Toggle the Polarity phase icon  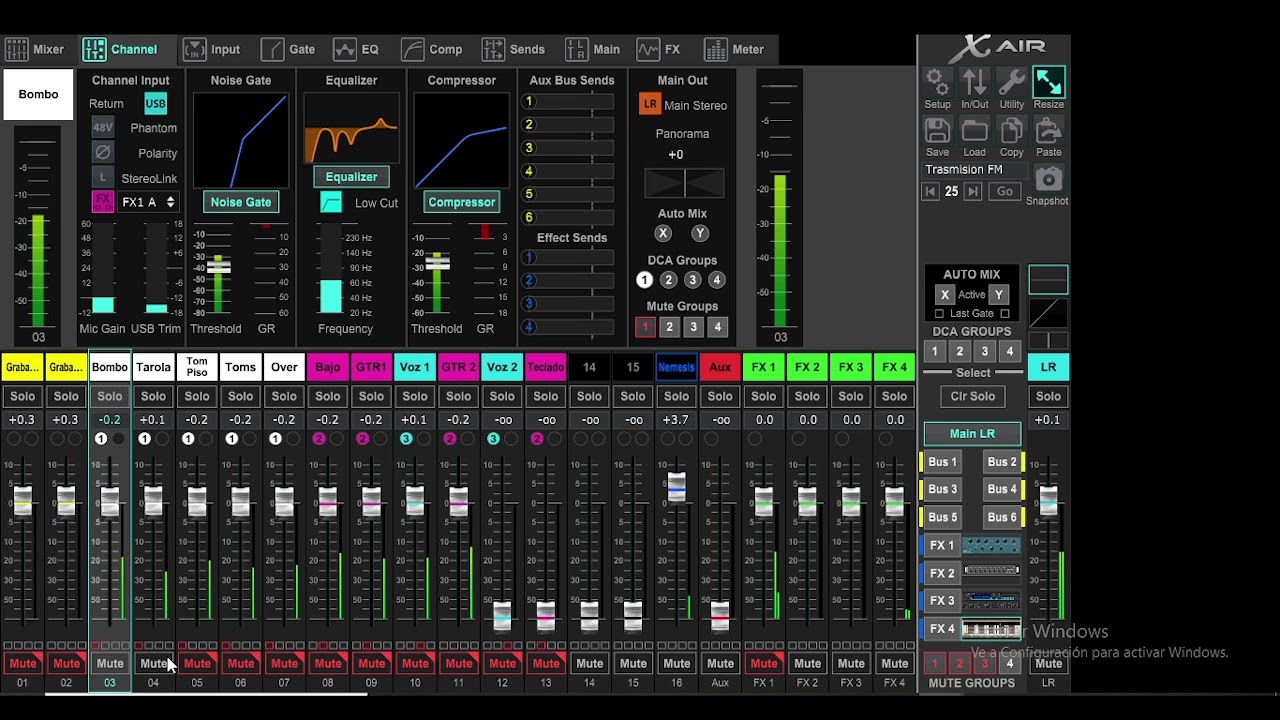coord(102,152)
